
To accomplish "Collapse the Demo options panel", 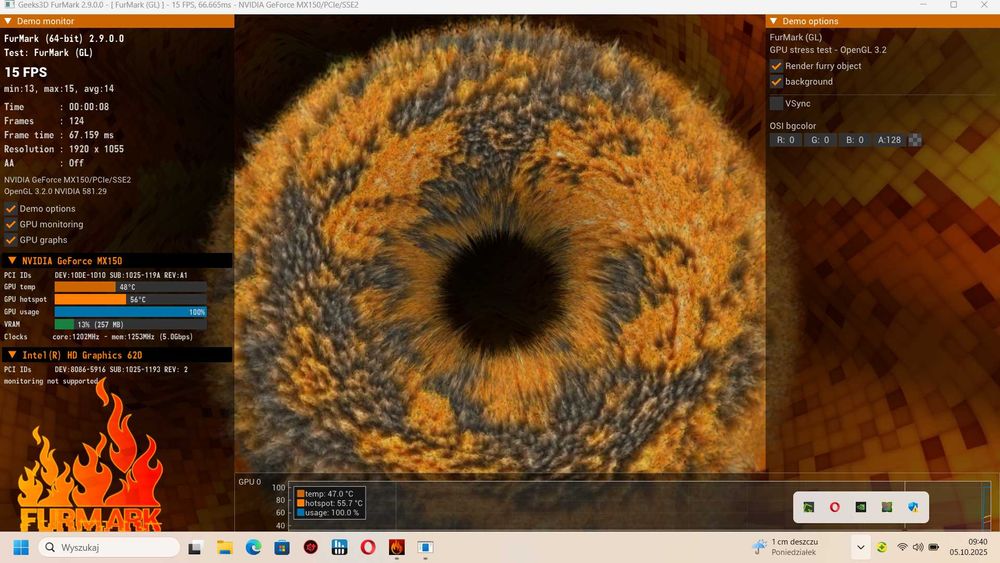I will coord(774,21).
